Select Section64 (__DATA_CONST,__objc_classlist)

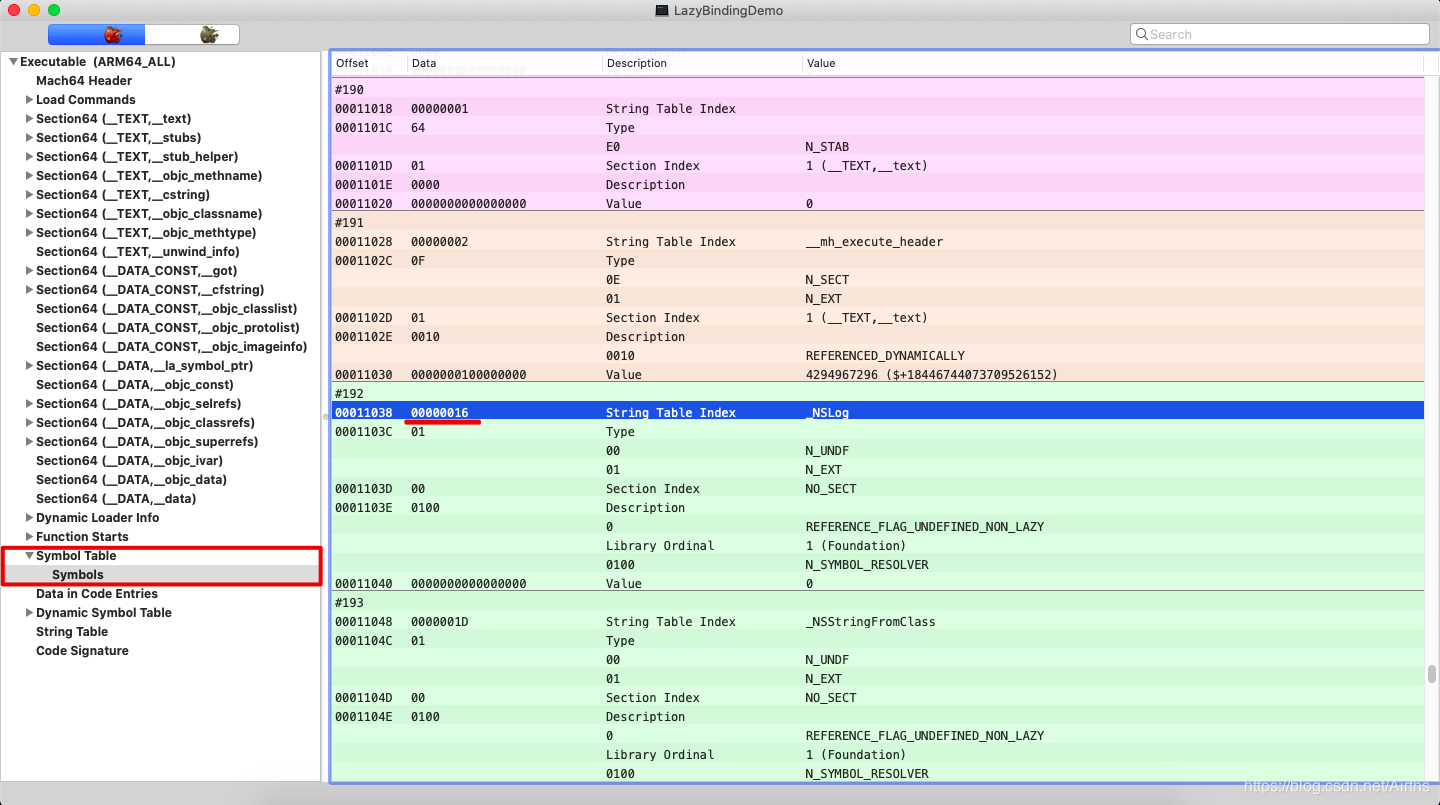[x=167, y=309]
